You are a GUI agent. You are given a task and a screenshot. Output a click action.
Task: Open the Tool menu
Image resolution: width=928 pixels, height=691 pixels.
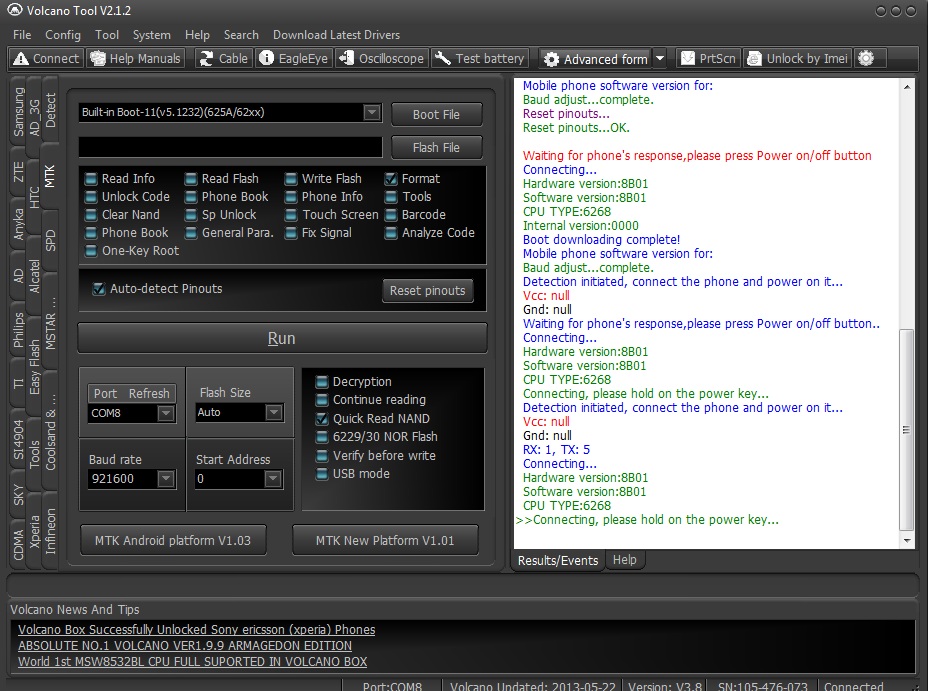107,35
